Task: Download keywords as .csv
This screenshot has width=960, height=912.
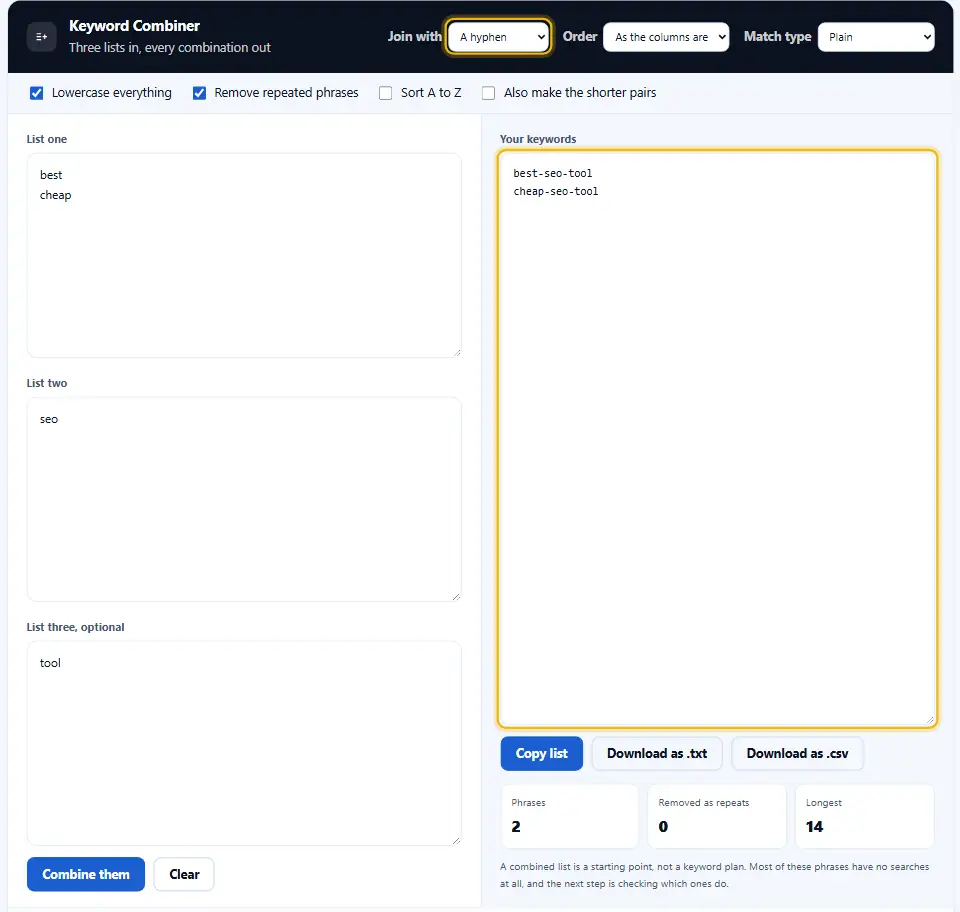Action: coord(797,753)
